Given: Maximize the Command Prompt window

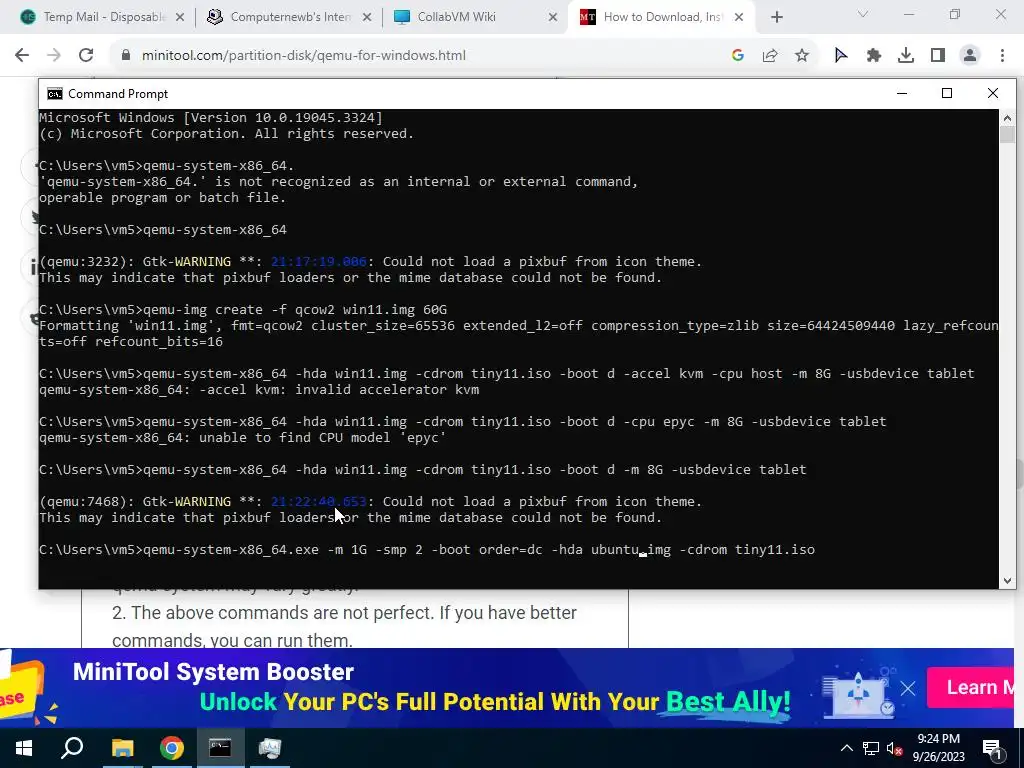Looking at the screenshot, I should 947,93.
